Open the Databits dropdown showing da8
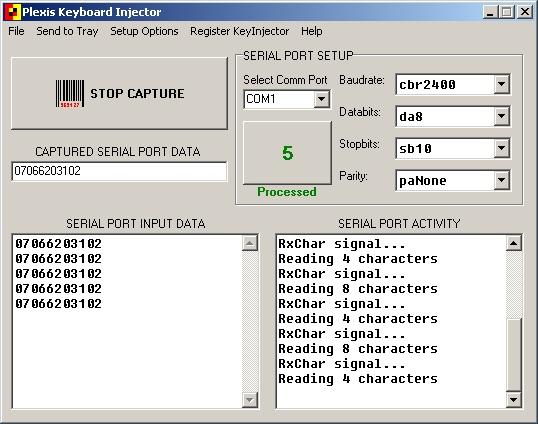The height and width of the screenshot is (424, 538). (502, 116)
